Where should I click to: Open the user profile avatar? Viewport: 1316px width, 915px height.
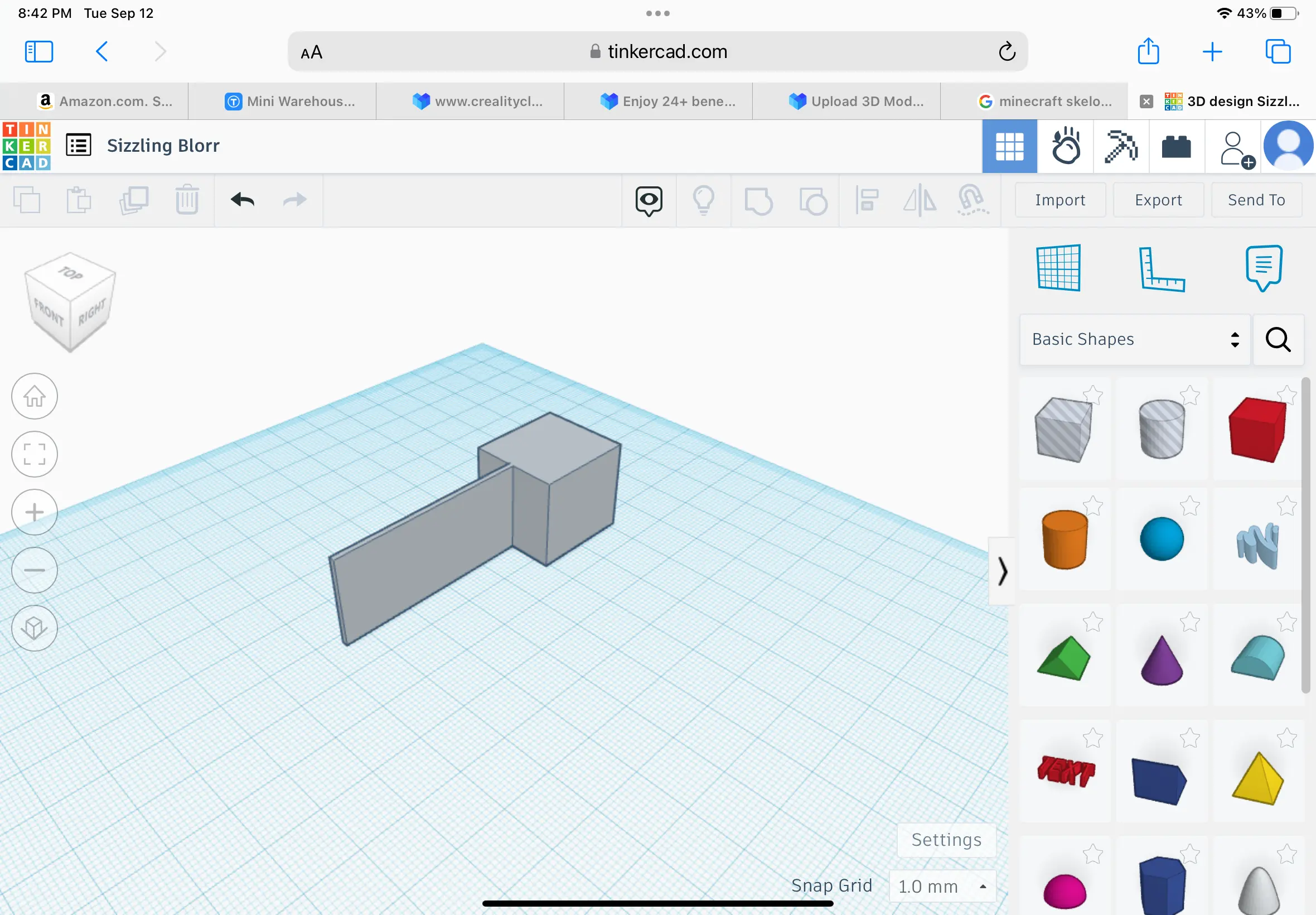(x=1289, y=146)
